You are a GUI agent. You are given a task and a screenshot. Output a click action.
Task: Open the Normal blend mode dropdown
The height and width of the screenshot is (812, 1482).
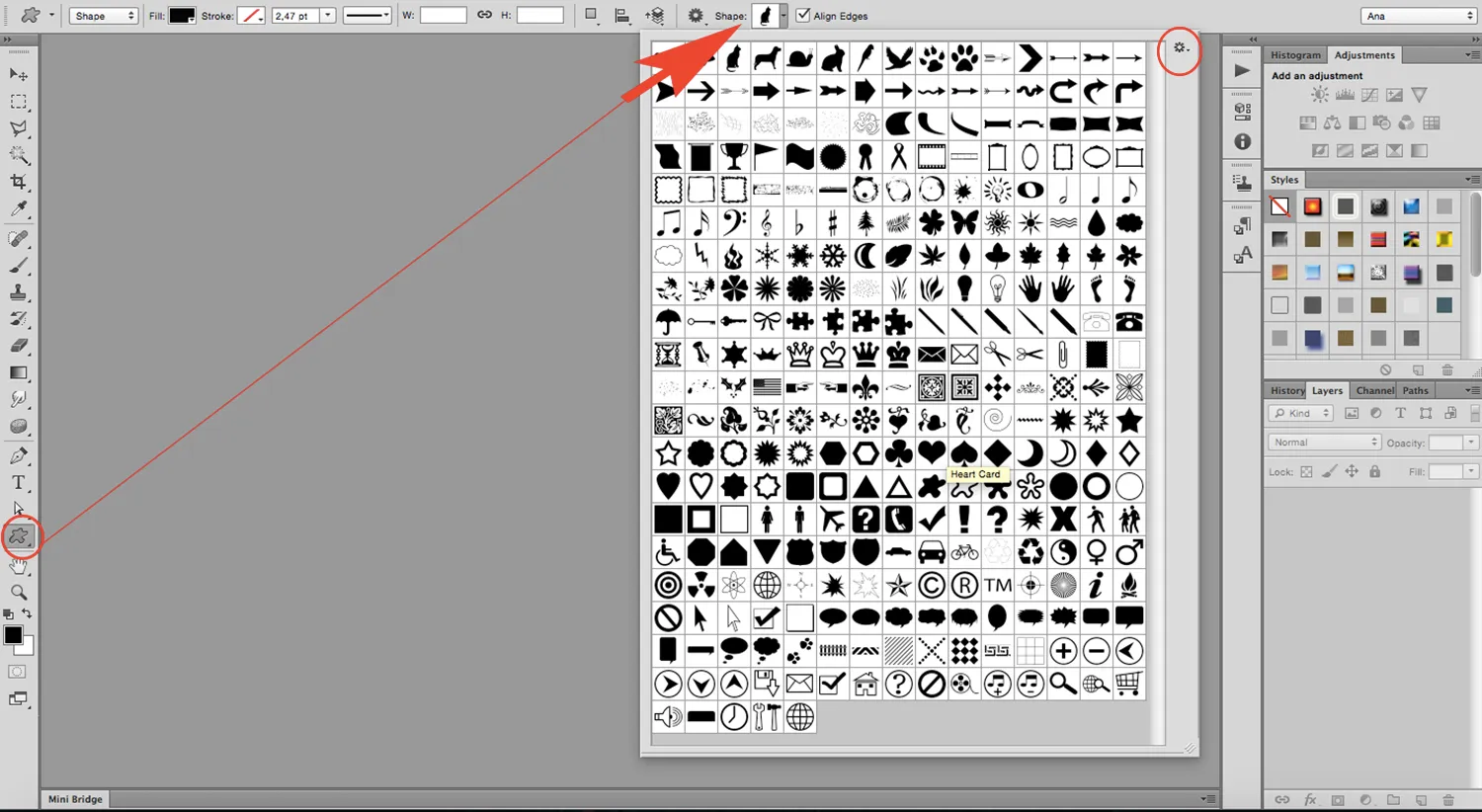coord(1322,442)
